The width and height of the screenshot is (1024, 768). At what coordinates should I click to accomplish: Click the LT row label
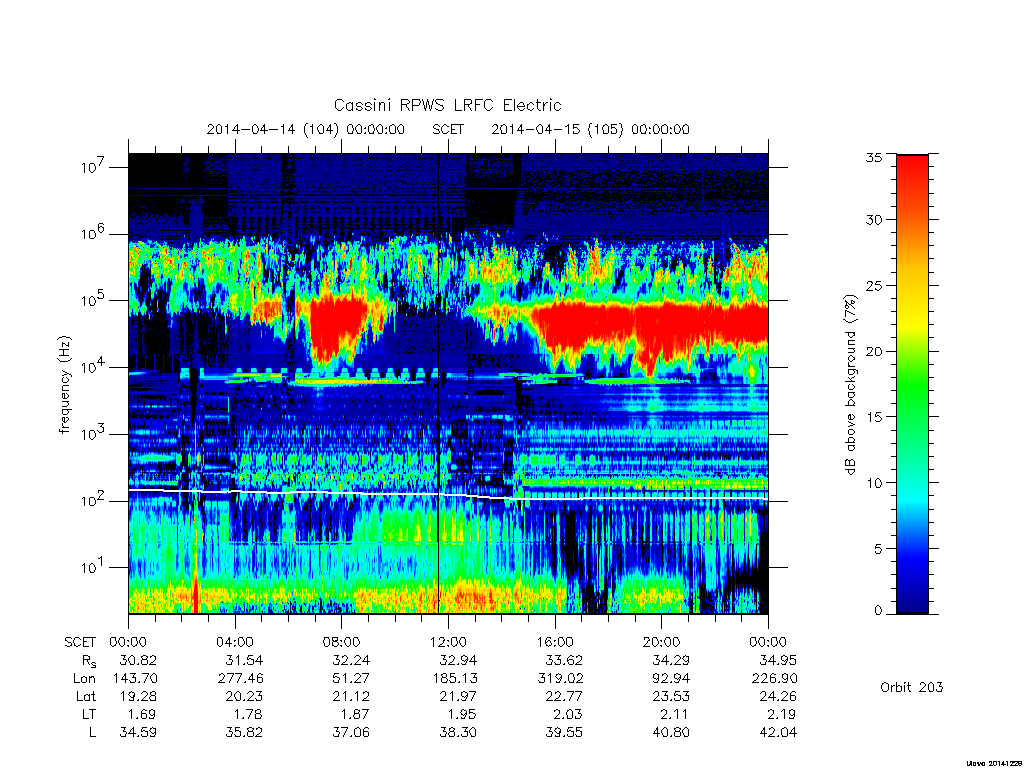coord(89,714)
